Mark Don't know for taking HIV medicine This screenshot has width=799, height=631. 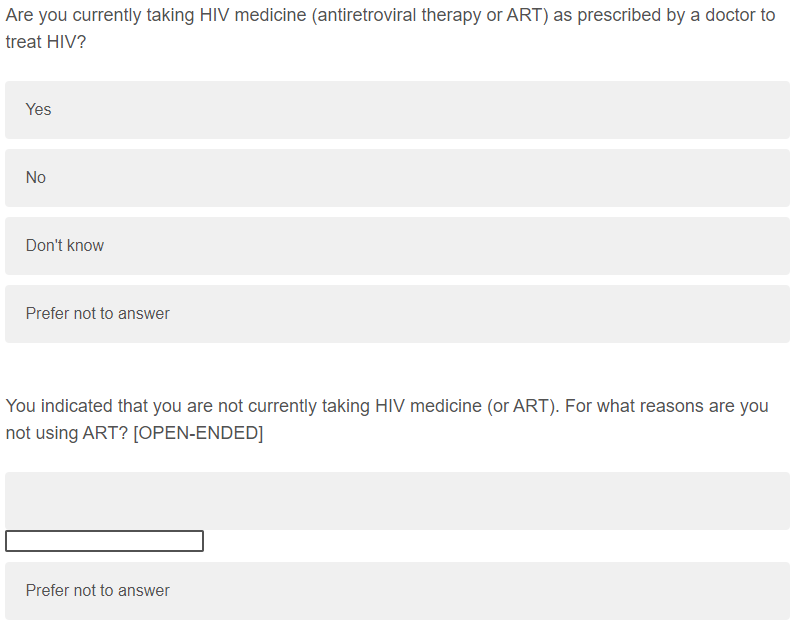(x=397, y=246)
